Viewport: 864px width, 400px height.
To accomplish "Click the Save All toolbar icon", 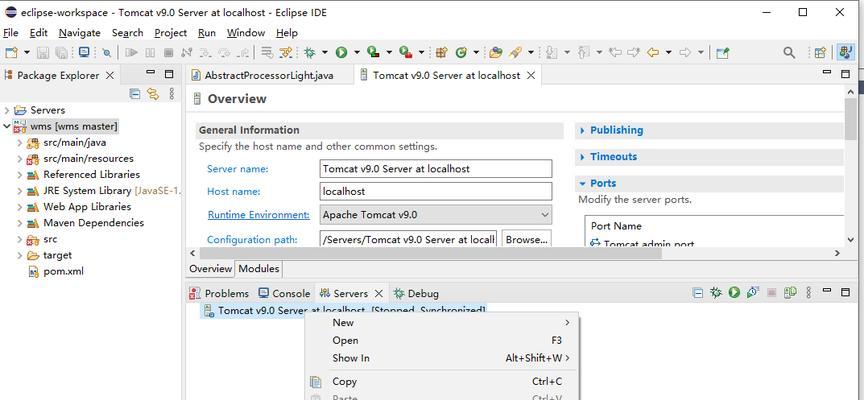I will [62, 52].
